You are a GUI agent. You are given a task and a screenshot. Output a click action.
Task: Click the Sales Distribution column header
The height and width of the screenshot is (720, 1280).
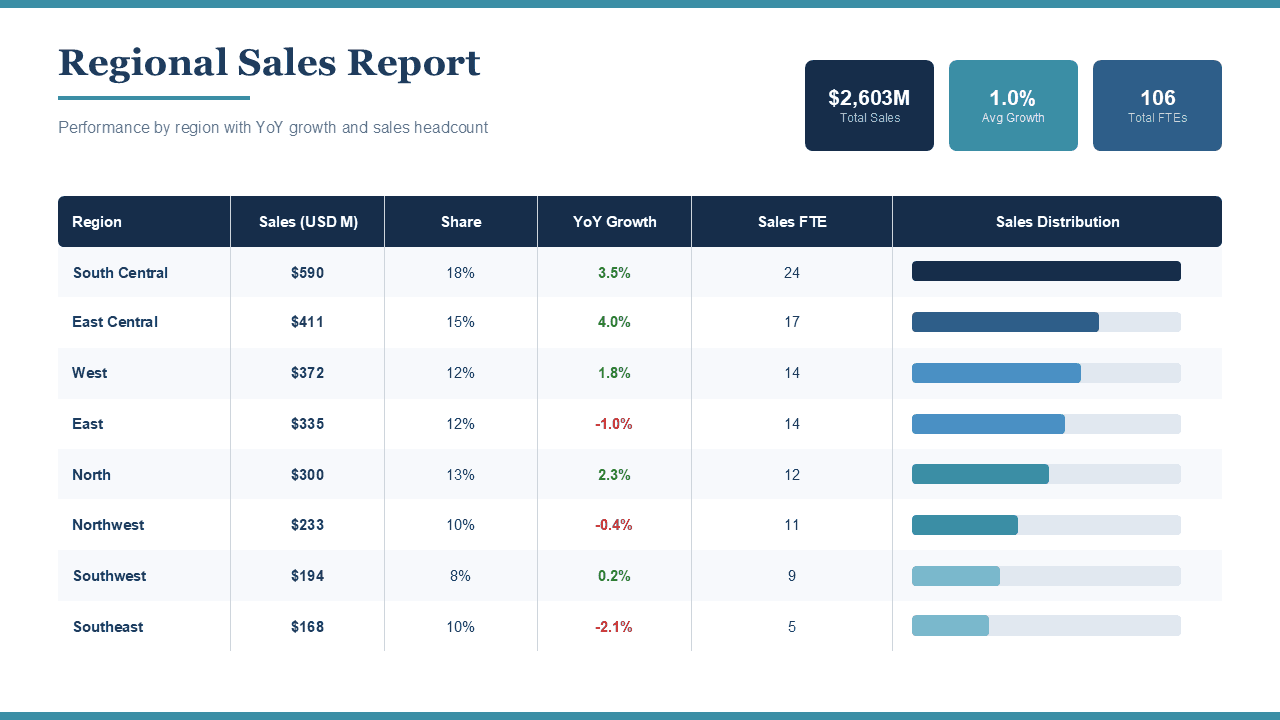(x=1057, y=222)
